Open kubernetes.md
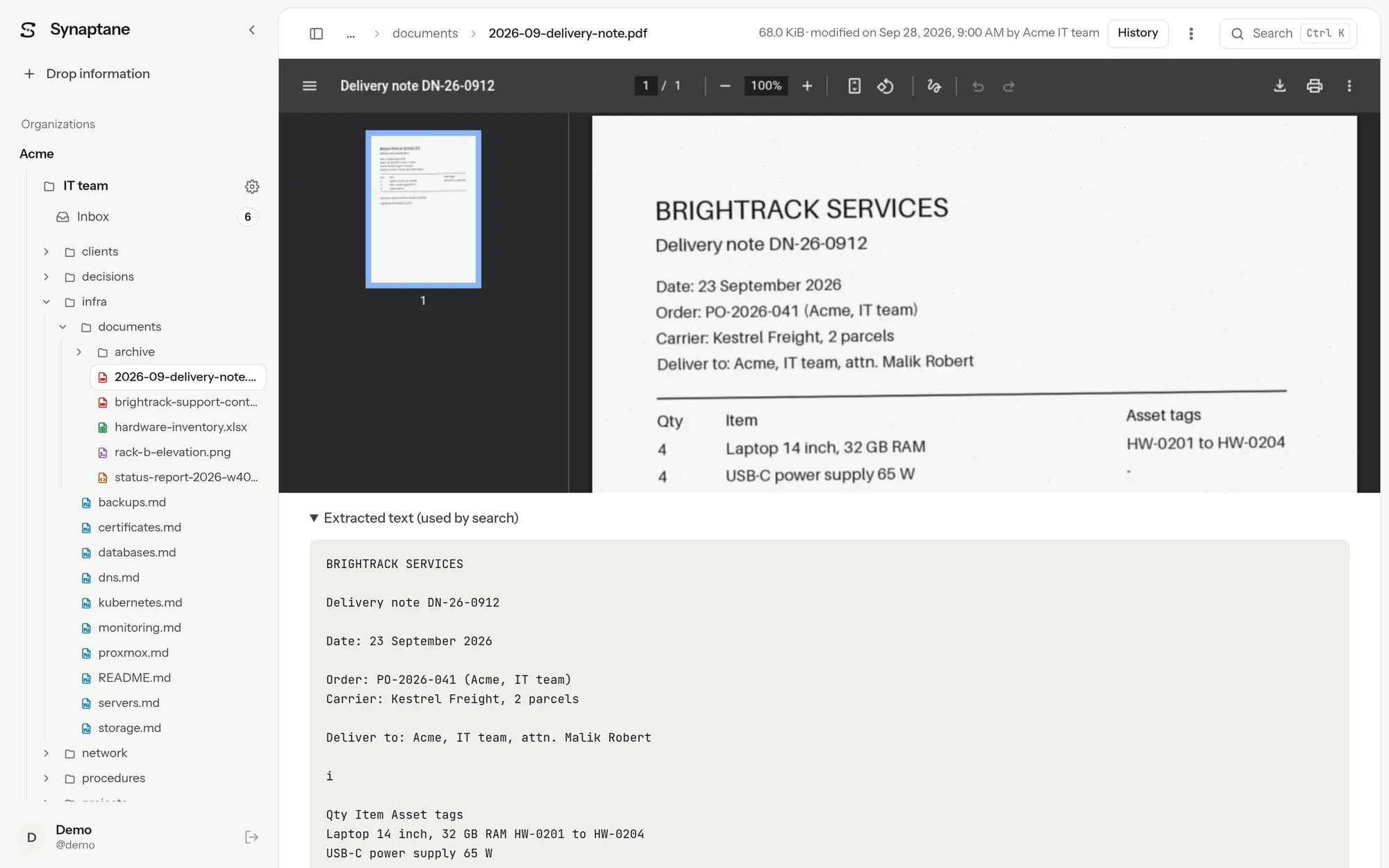This screenshot has width=1389, height=868. click(140, 603)
